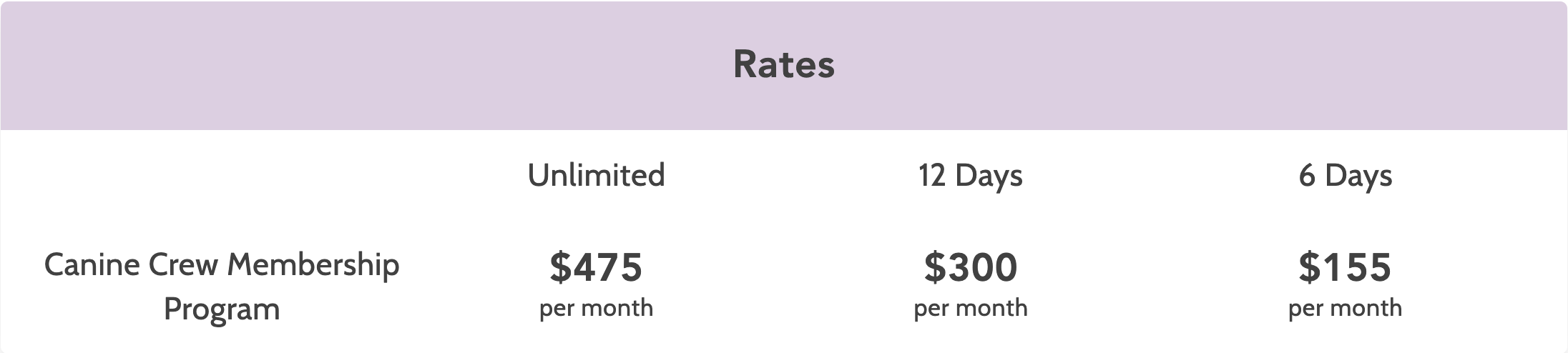Select the Unlimited plan column header
Viewport: 1568px width, 353px height.
(596, 175)
